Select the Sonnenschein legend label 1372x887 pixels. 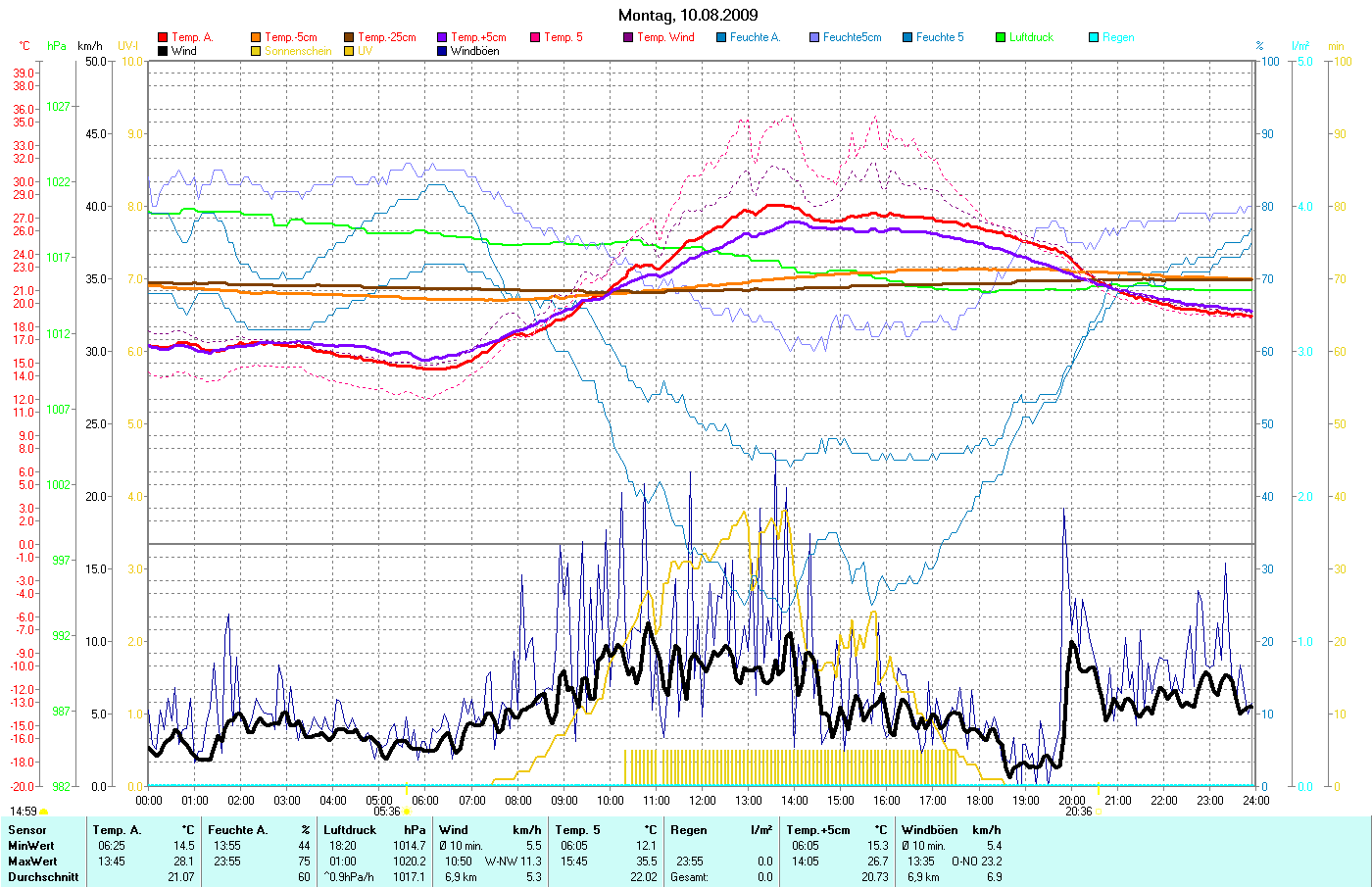coord(298,51)
